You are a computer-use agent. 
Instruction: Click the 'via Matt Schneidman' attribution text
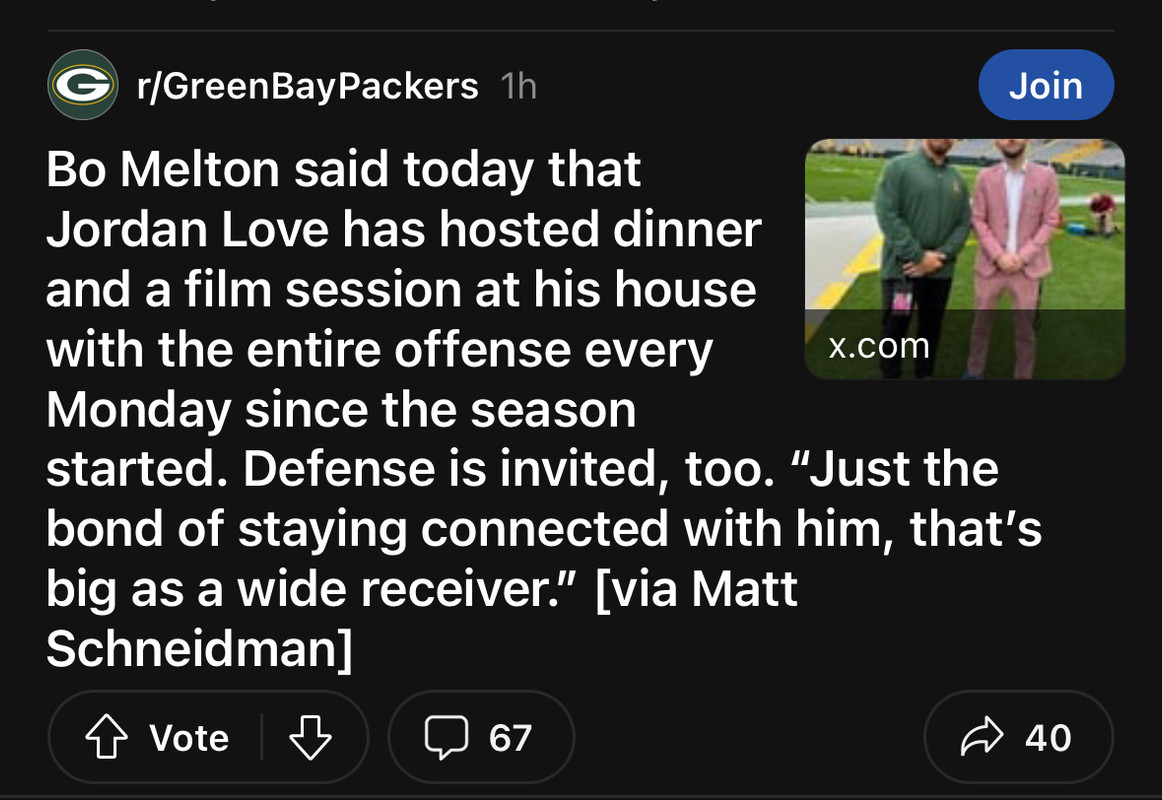click(422, 619)
